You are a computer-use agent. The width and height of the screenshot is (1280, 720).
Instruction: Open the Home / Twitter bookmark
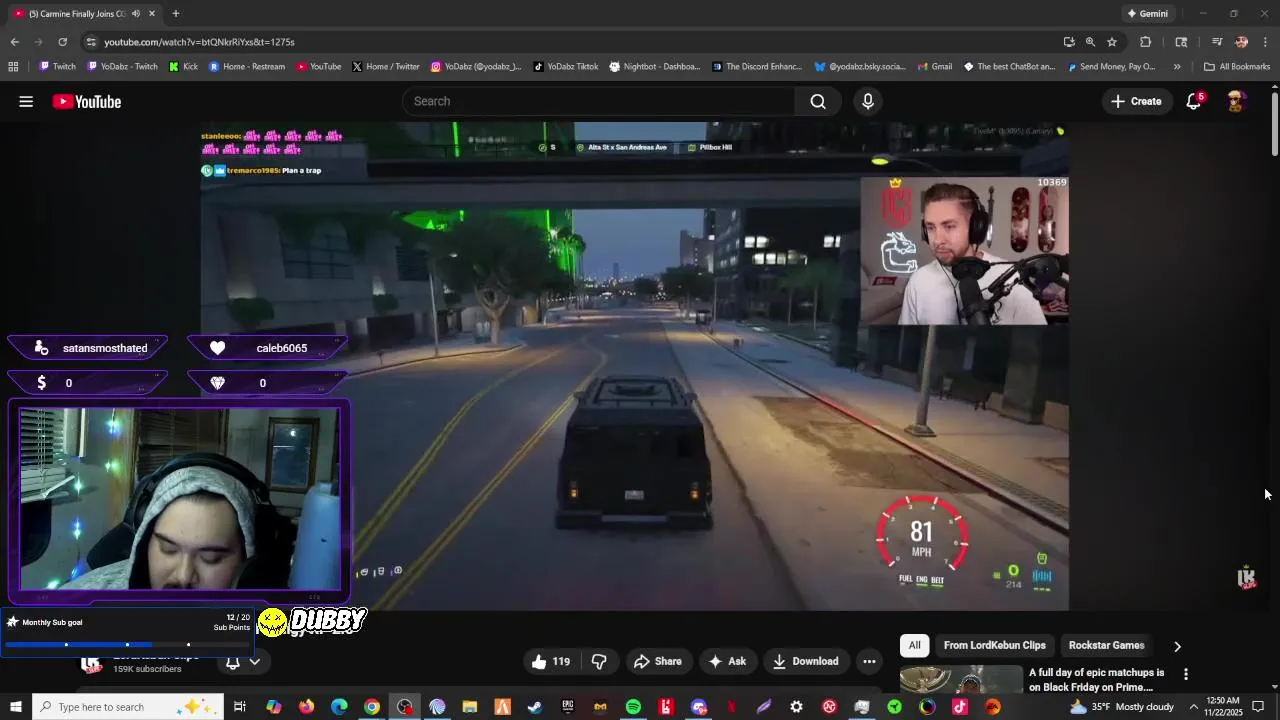point(386,67)
